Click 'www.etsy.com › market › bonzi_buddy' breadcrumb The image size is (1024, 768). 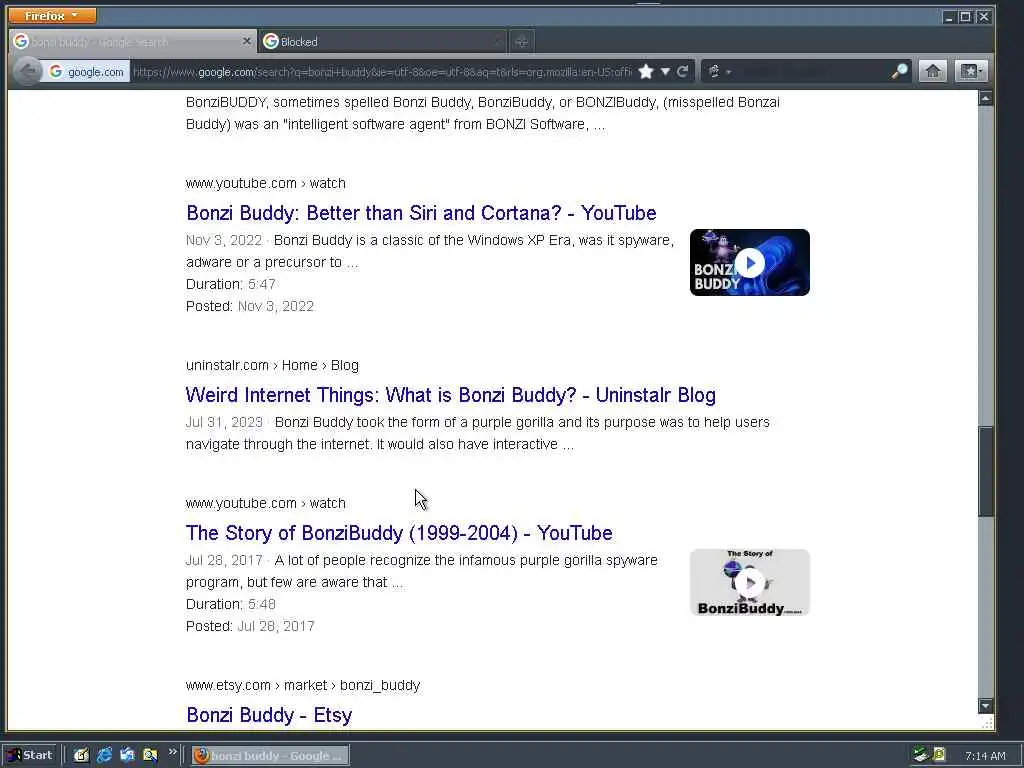pos(303,685)
